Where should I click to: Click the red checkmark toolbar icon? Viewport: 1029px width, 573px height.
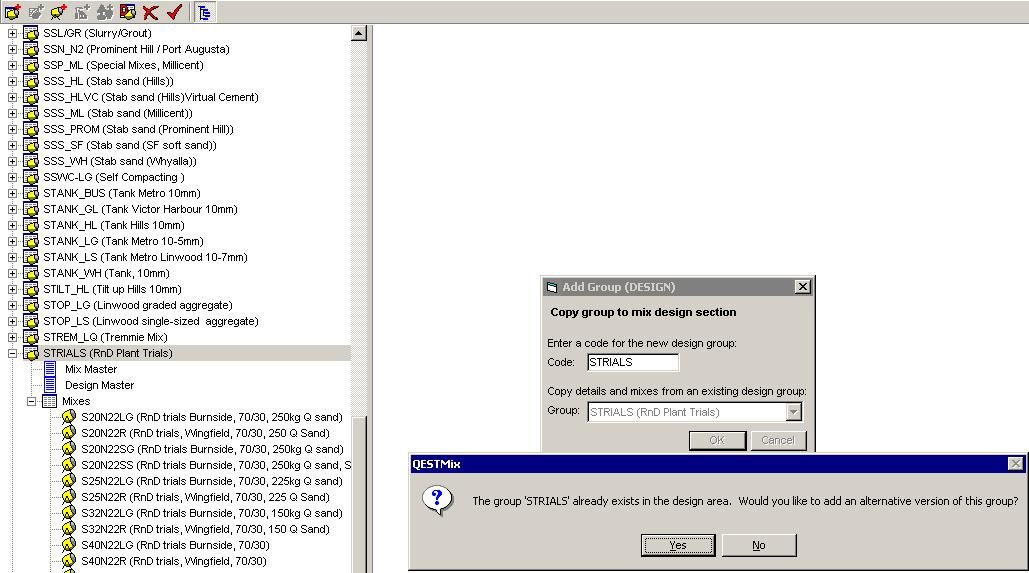[174, 12]
